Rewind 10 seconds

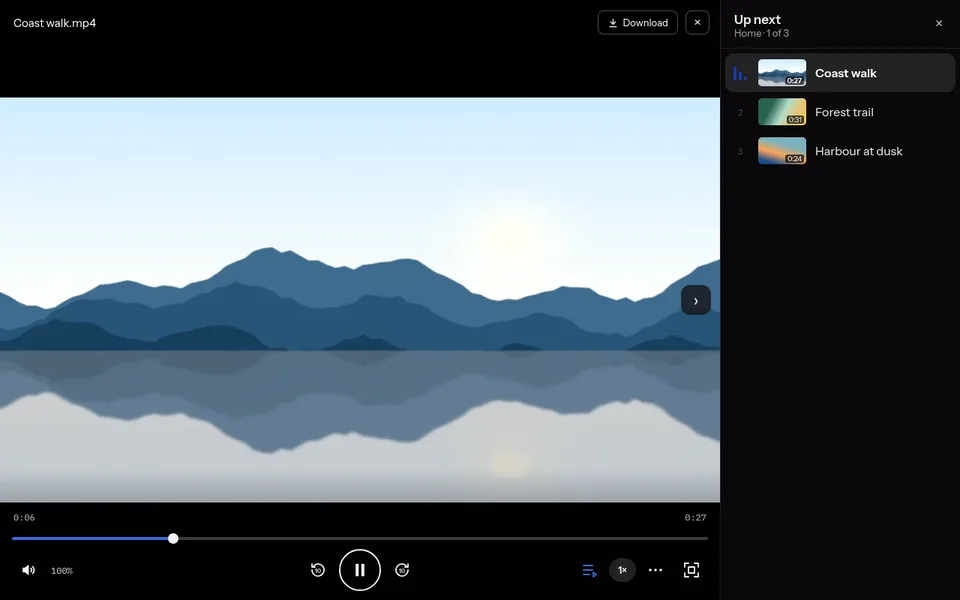(318, 570)
